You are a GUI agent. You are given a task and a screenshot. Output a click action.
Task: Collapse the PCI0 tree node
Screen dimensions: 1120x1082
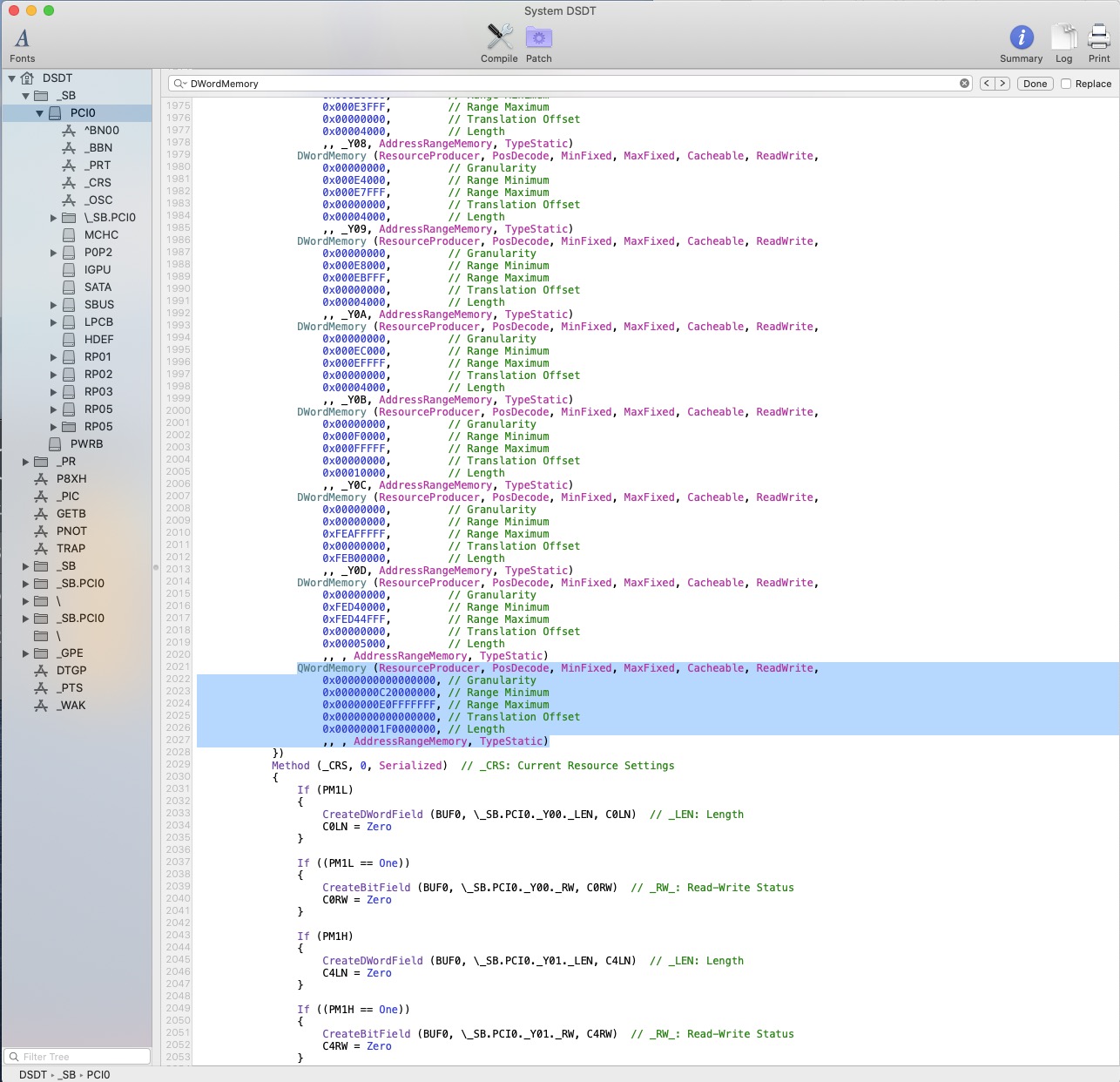[39, 113]
